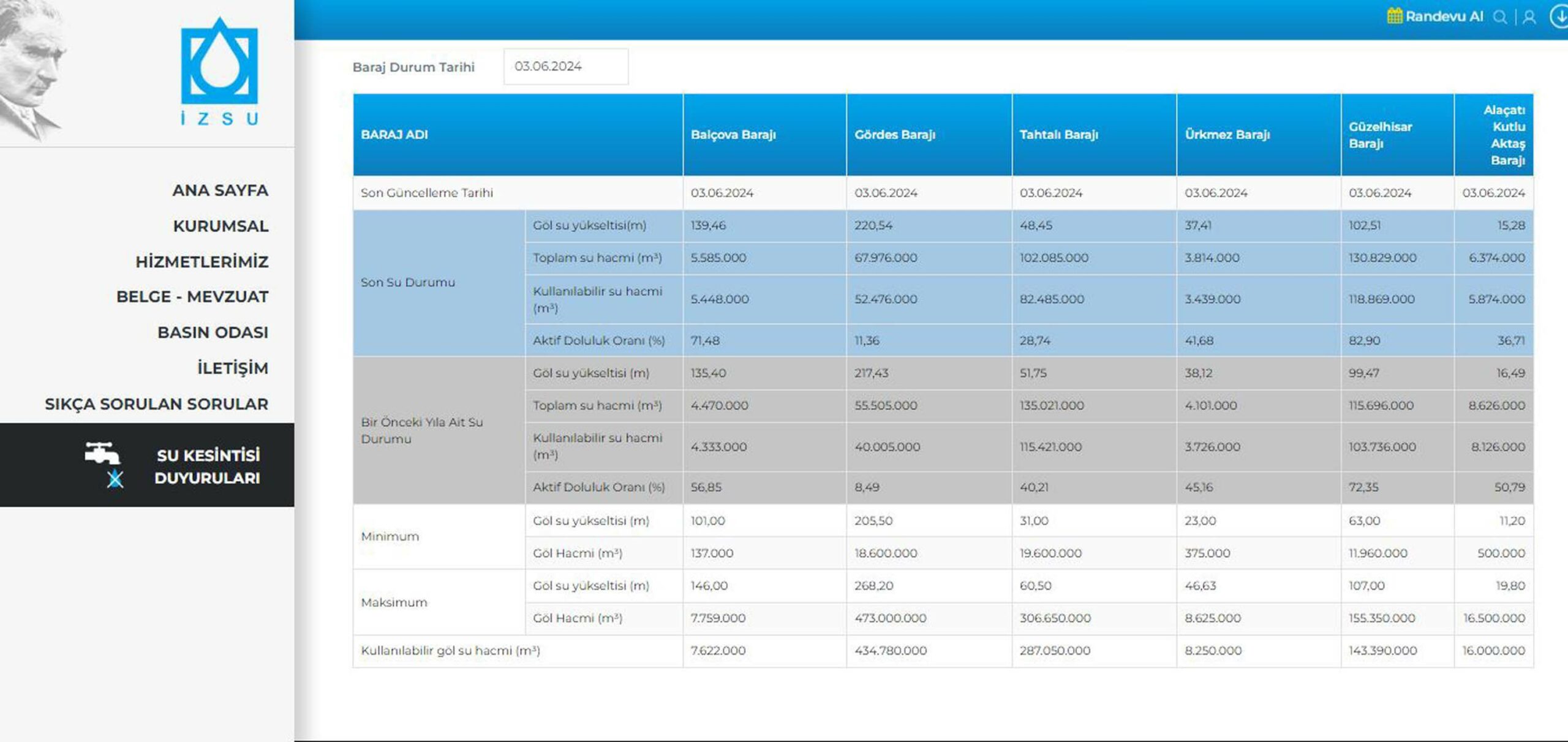Open the KURUMSAL menu
The height and width of the screenshot is (742, 1568).
tap(221, 226)
